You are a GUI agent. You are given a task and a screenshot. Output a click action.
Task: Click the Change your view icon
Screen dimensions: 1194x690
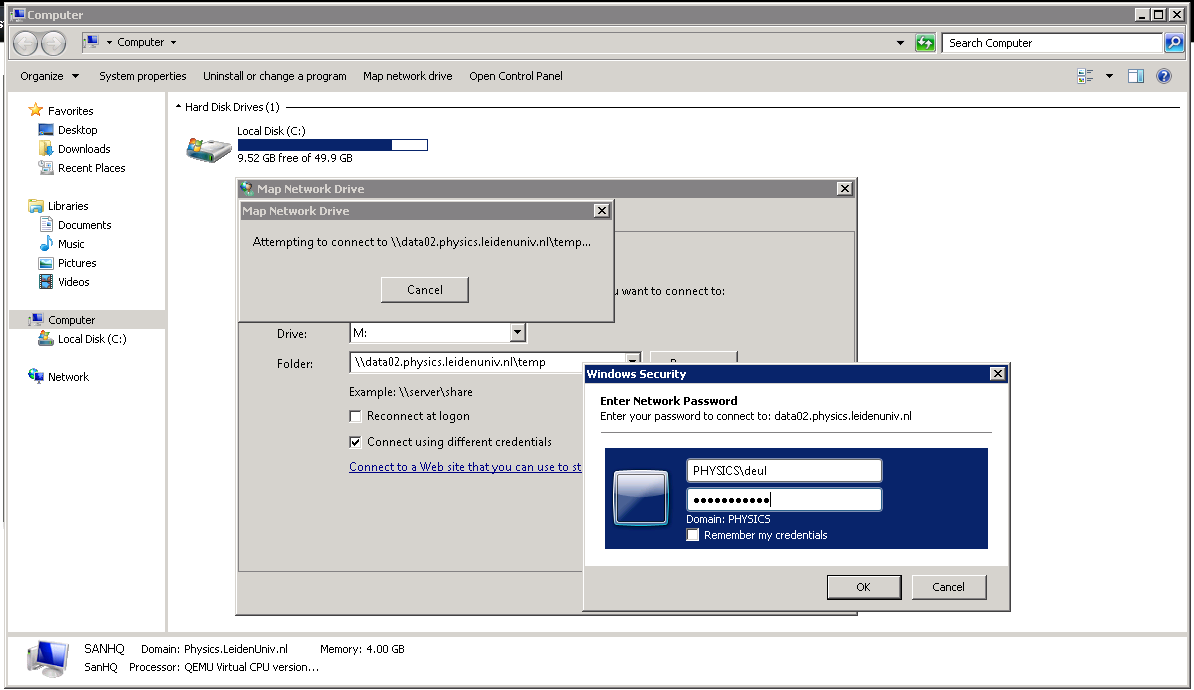pyautogui.click(x=1086, y=76)
